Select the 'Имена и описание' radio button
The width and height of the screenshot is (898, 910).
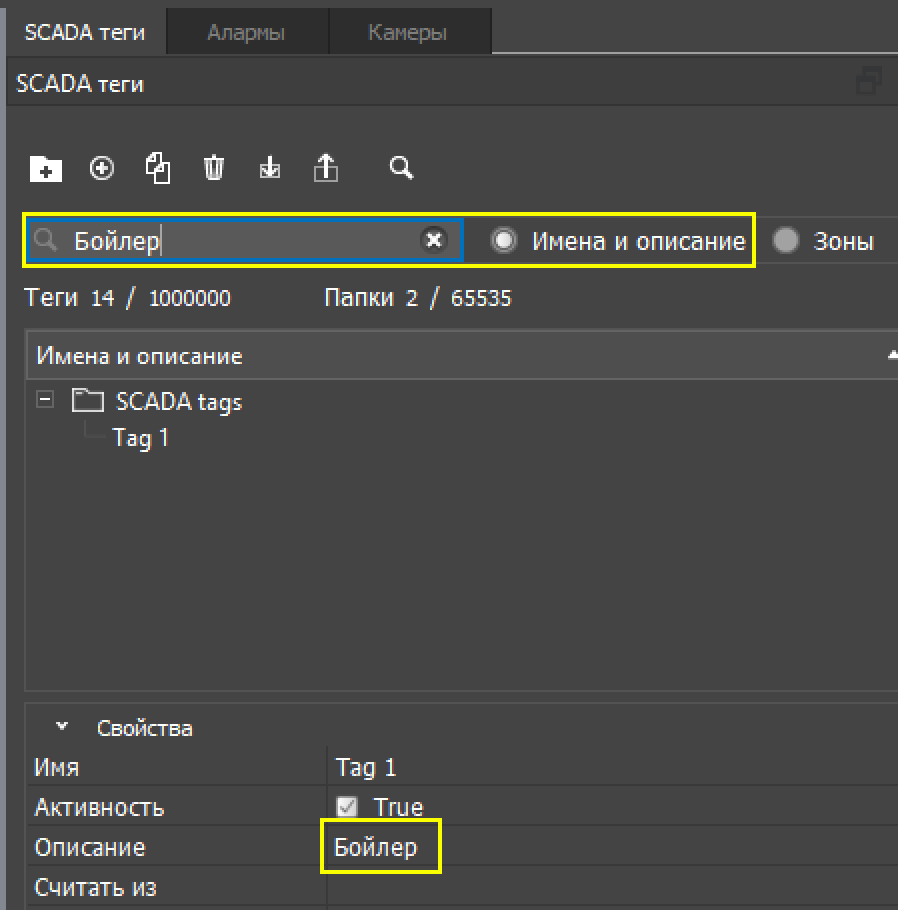504,241
